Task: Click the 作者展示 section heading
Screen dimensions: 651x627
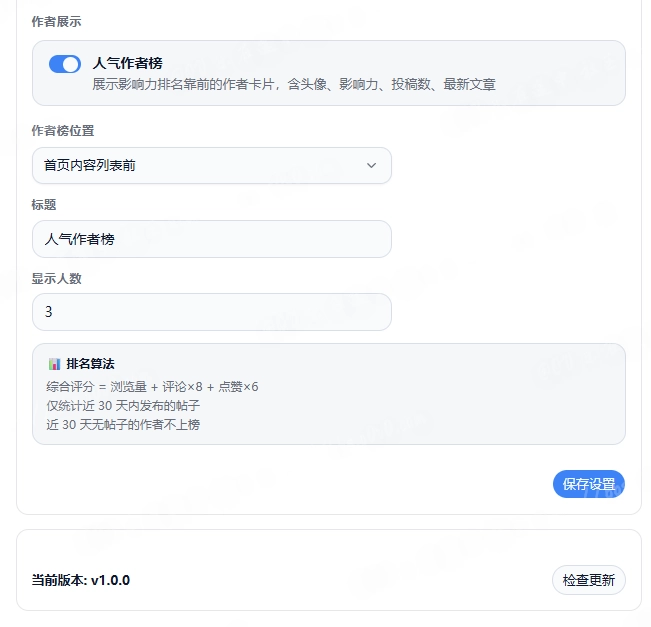Action: pos(56,22)
